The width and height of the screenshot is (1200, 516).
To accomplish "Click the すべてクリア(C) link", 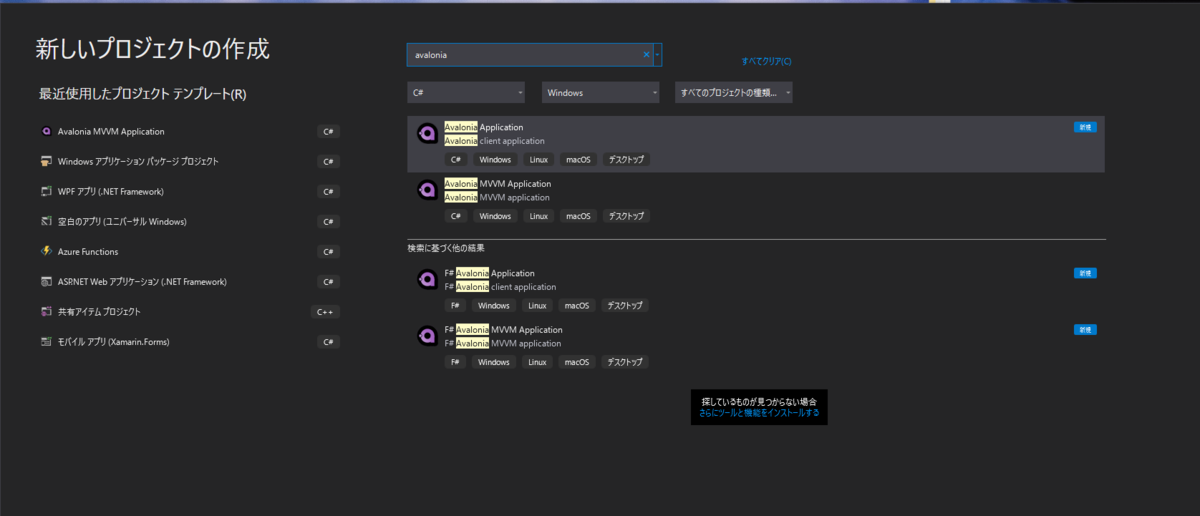I will 767,61.
